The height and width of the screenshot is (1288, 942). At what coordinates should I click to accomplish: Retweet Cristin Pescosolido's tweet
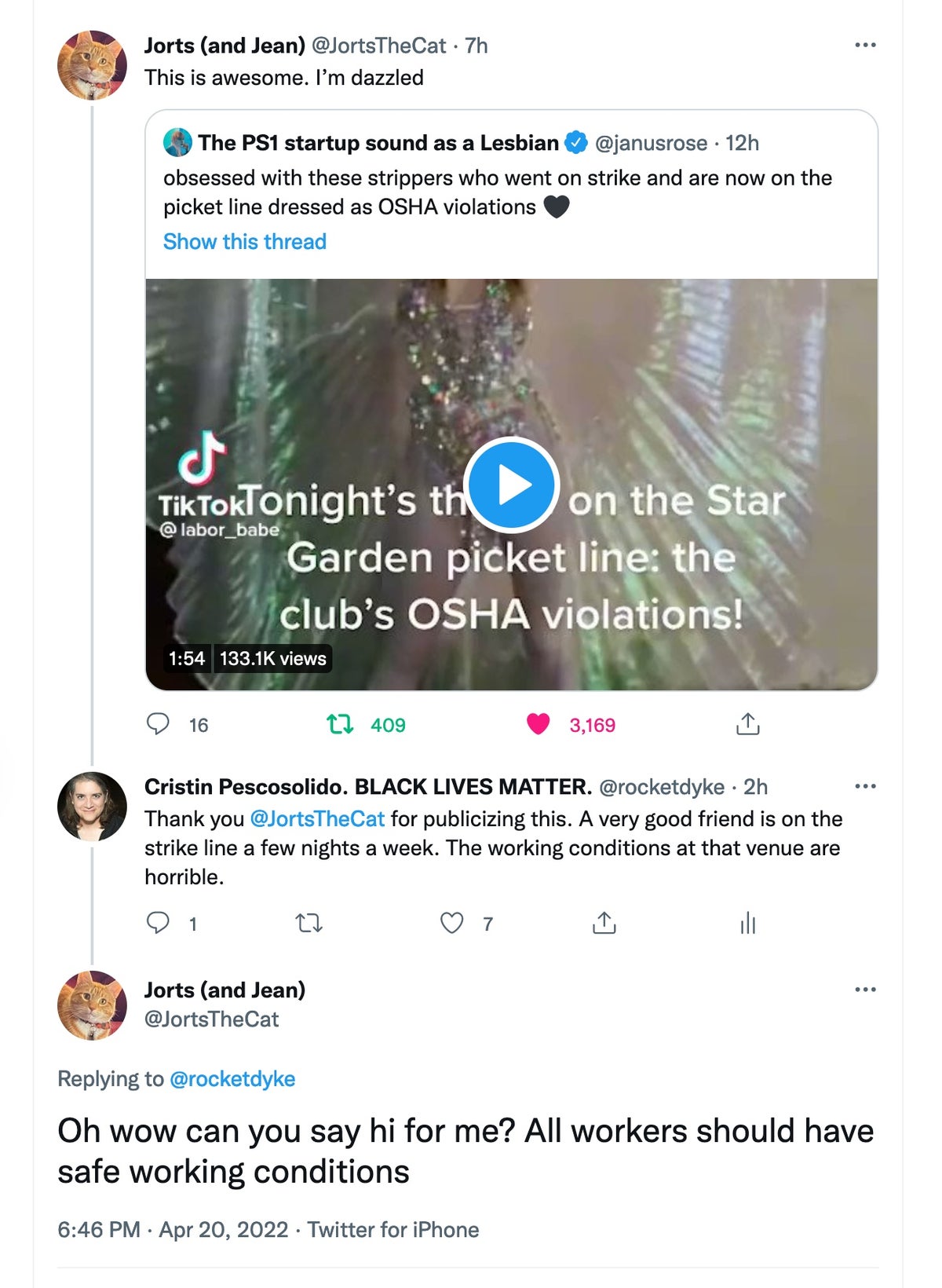pos(309,923)
